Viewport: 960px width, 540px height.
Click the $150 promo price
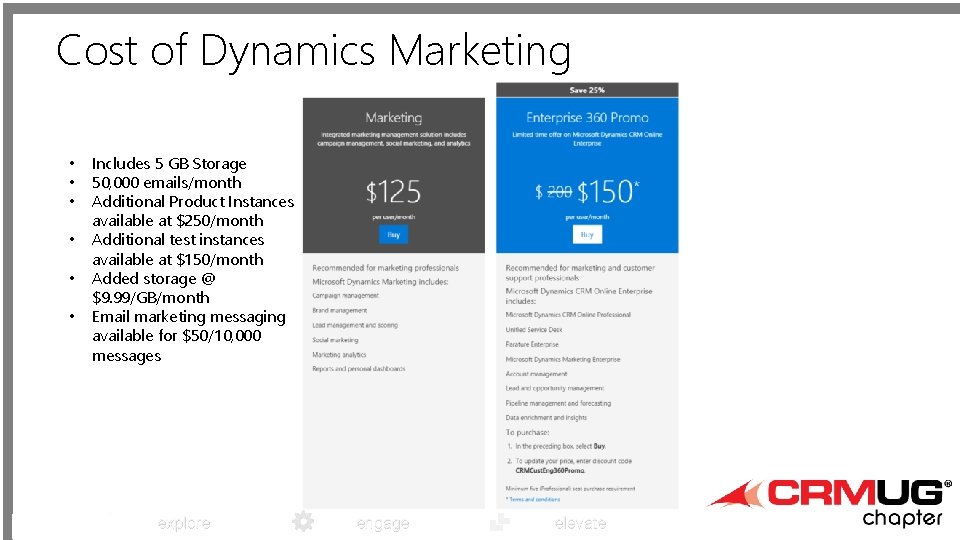tap(608, 192)
